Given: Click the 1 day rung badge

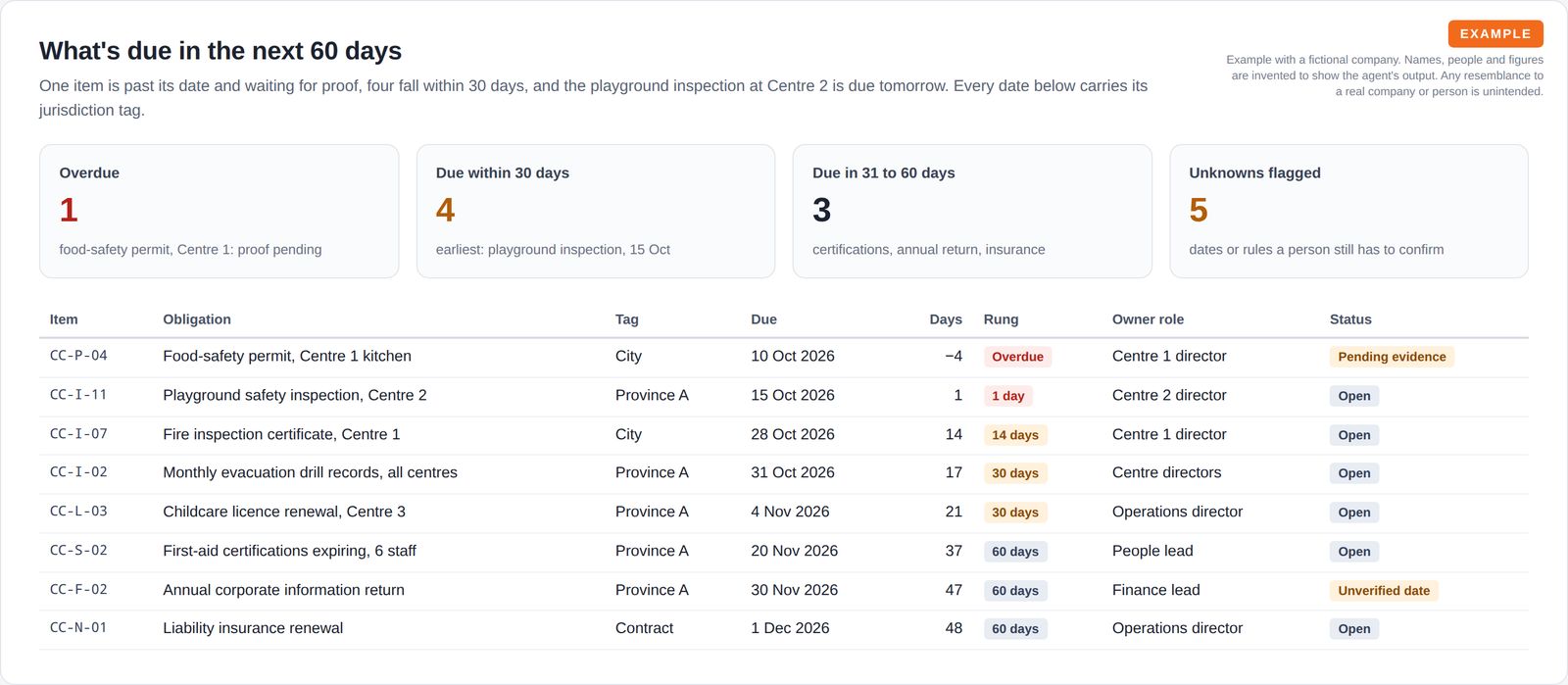Looking at the screenshot, I should tap(1007, 396).
